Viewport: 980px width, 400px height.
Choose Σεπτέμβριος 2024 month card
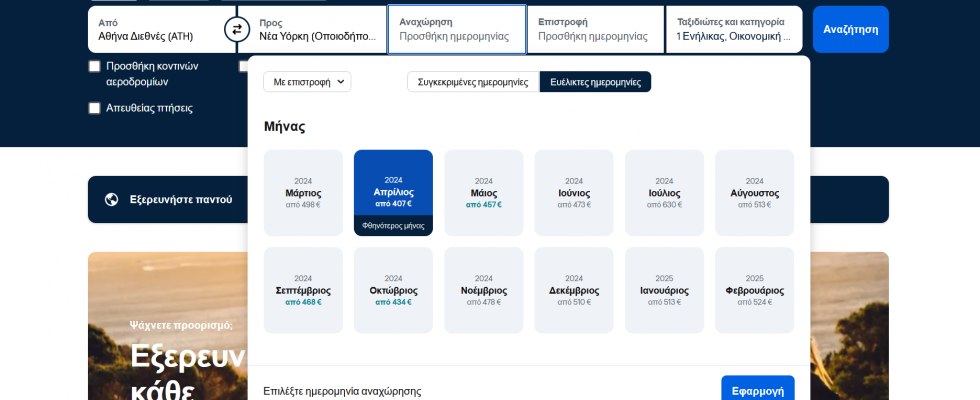tap(303, 291)
